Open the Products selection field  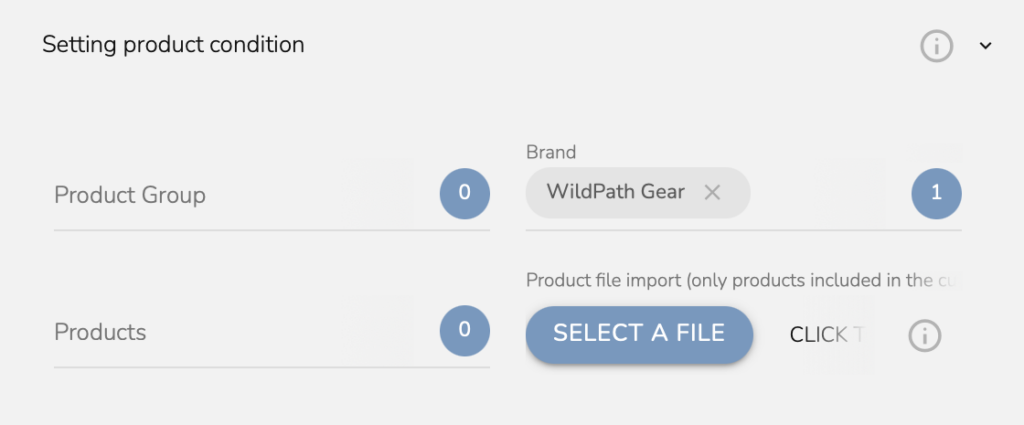tap(272, 332)
